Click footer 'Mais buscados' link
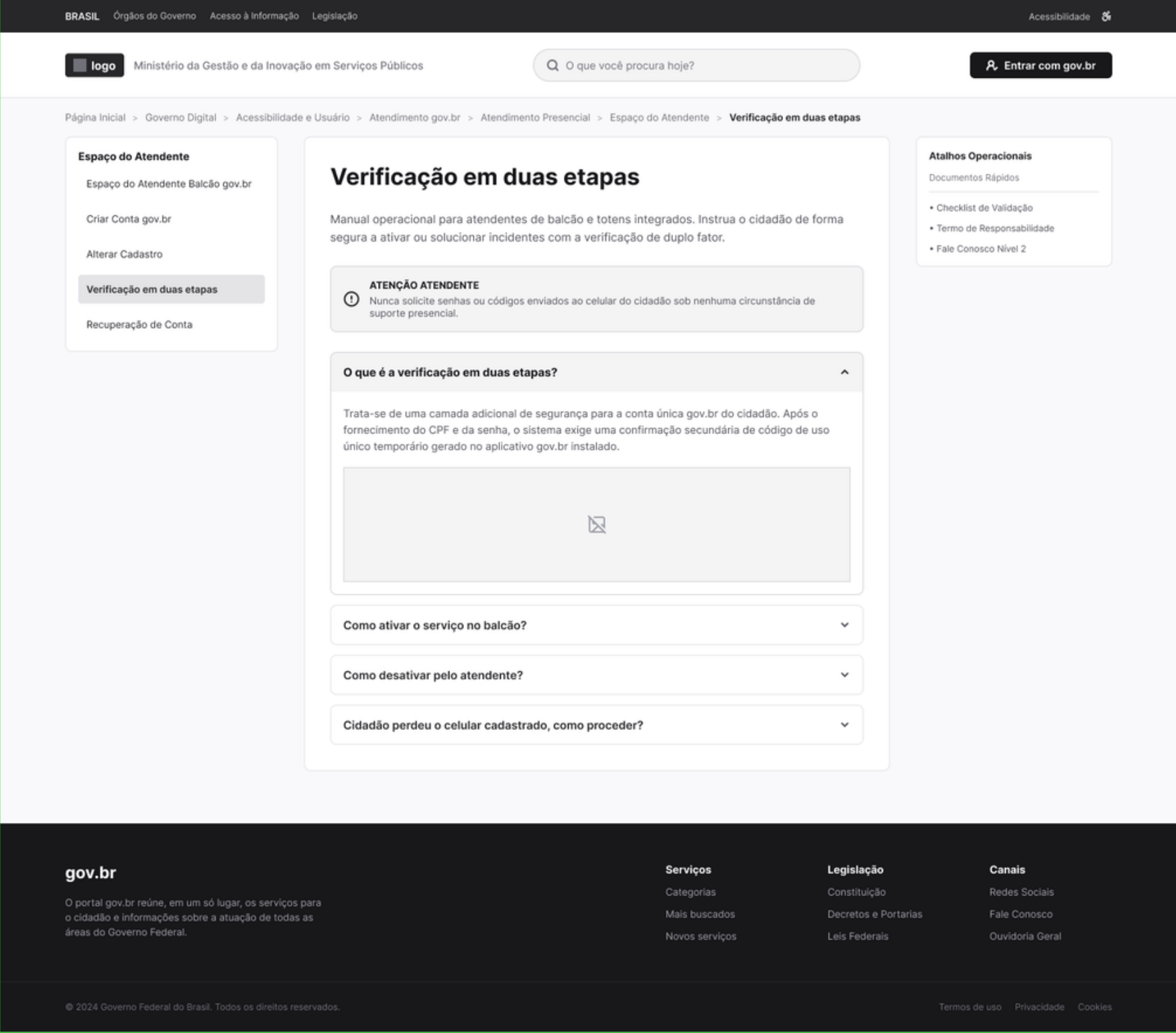This screenshot has height=1033, width=1176. (x=700, y=914)
